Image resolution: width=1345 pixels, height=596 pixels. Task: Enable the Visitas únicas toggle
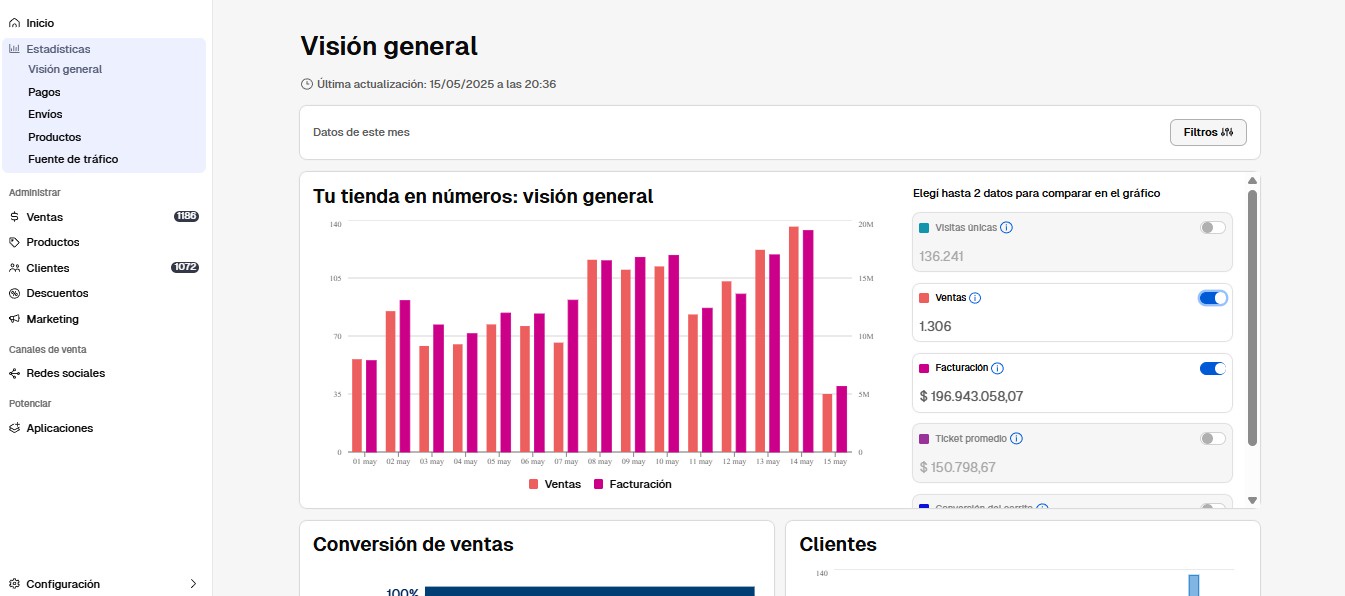[1211, 227]
